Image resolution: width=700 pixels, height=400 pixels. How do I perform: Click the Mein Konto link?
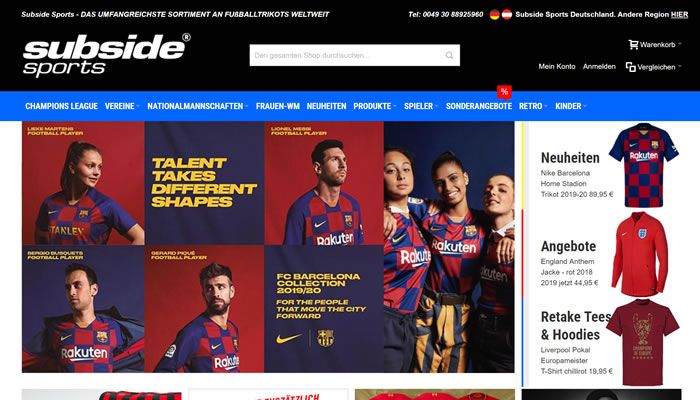coord(557,67)
